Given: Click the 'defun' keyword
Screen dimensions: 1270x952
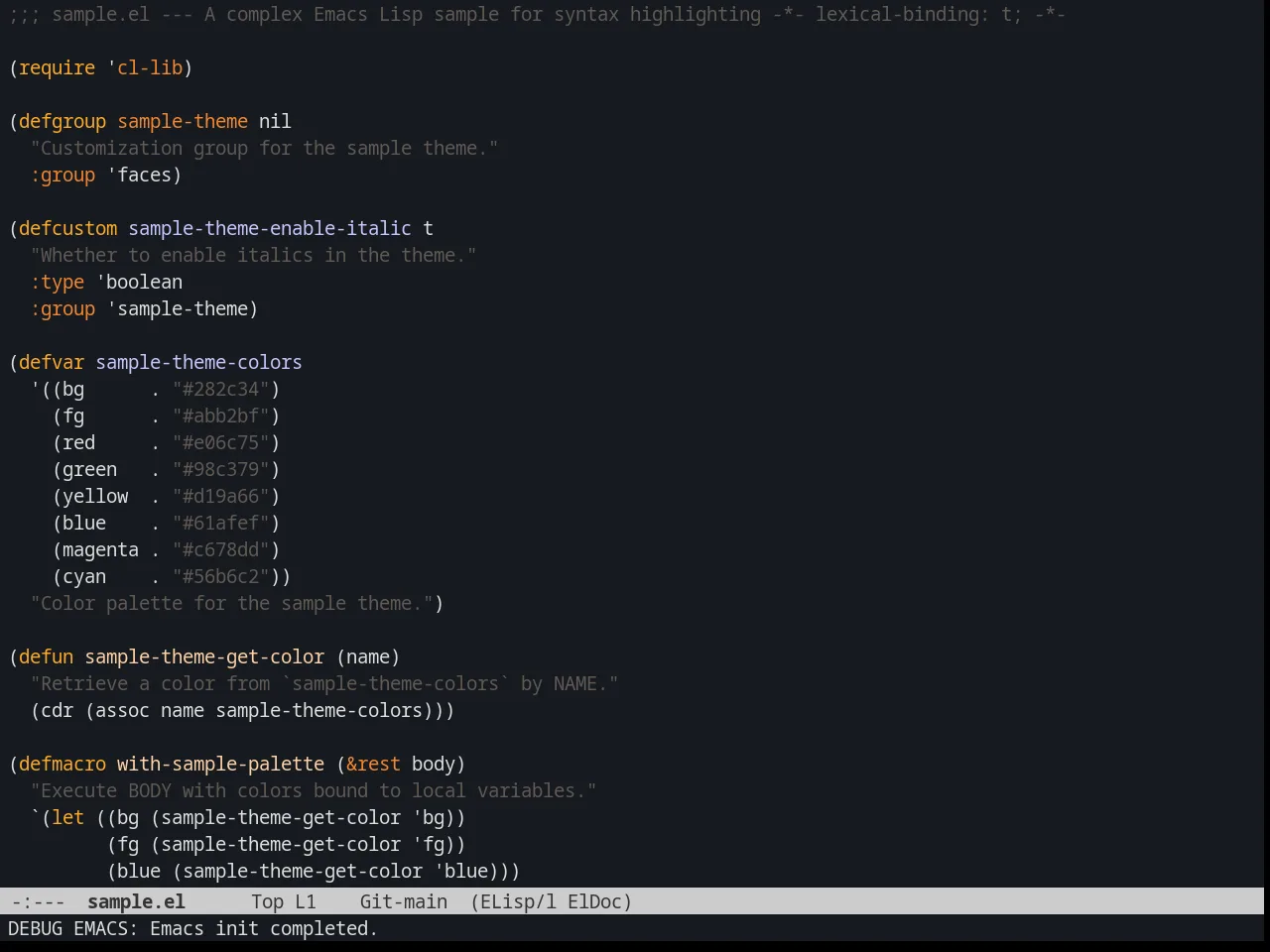Looking at the screenshot, I should pyautogui.click(x=47, y=656).
